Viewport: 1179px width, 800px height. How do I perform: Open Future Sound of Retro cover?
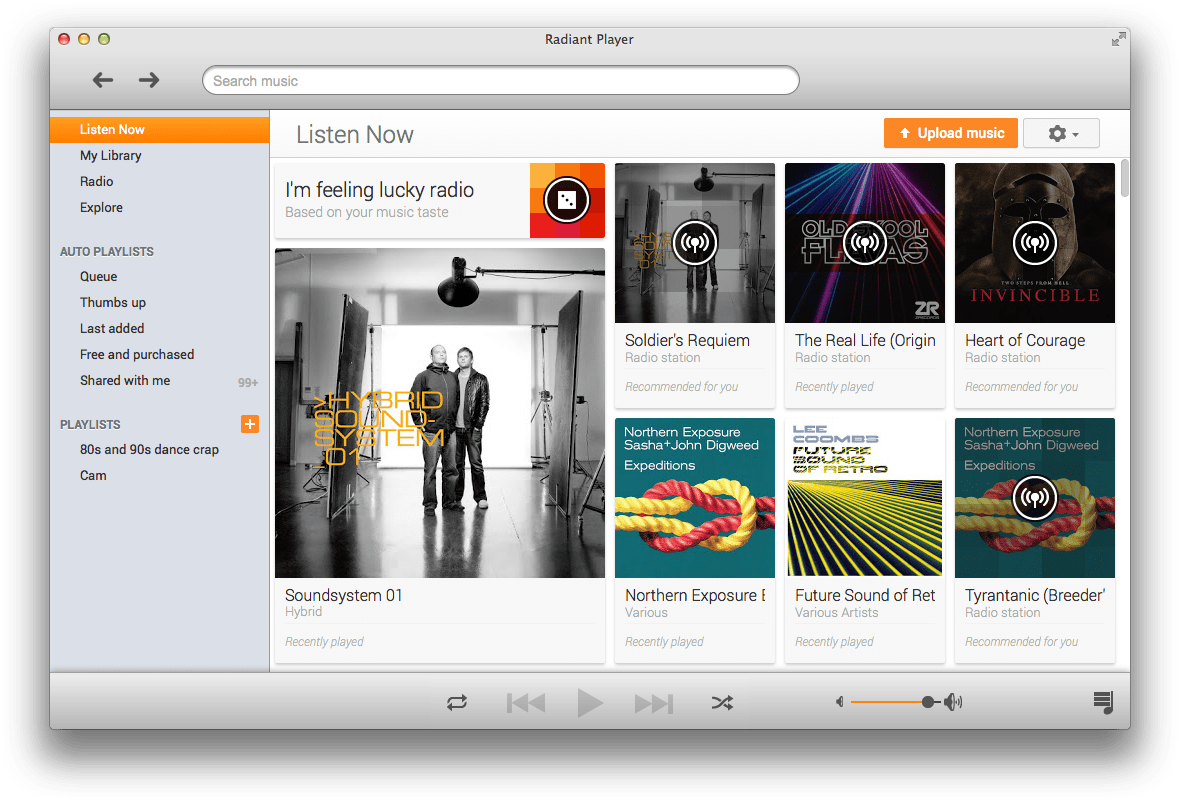tap(865, 498)
